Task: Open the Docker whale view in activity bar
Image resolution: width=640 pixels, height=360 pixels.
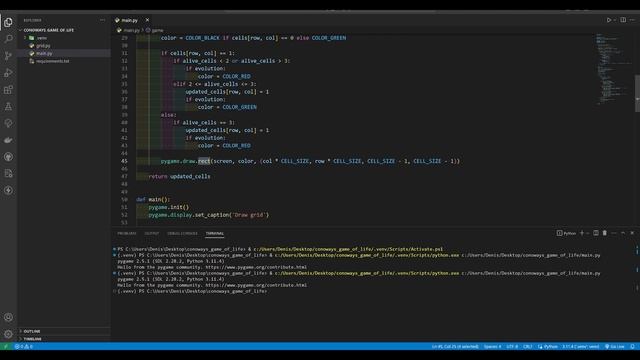Action: point(8,140)
